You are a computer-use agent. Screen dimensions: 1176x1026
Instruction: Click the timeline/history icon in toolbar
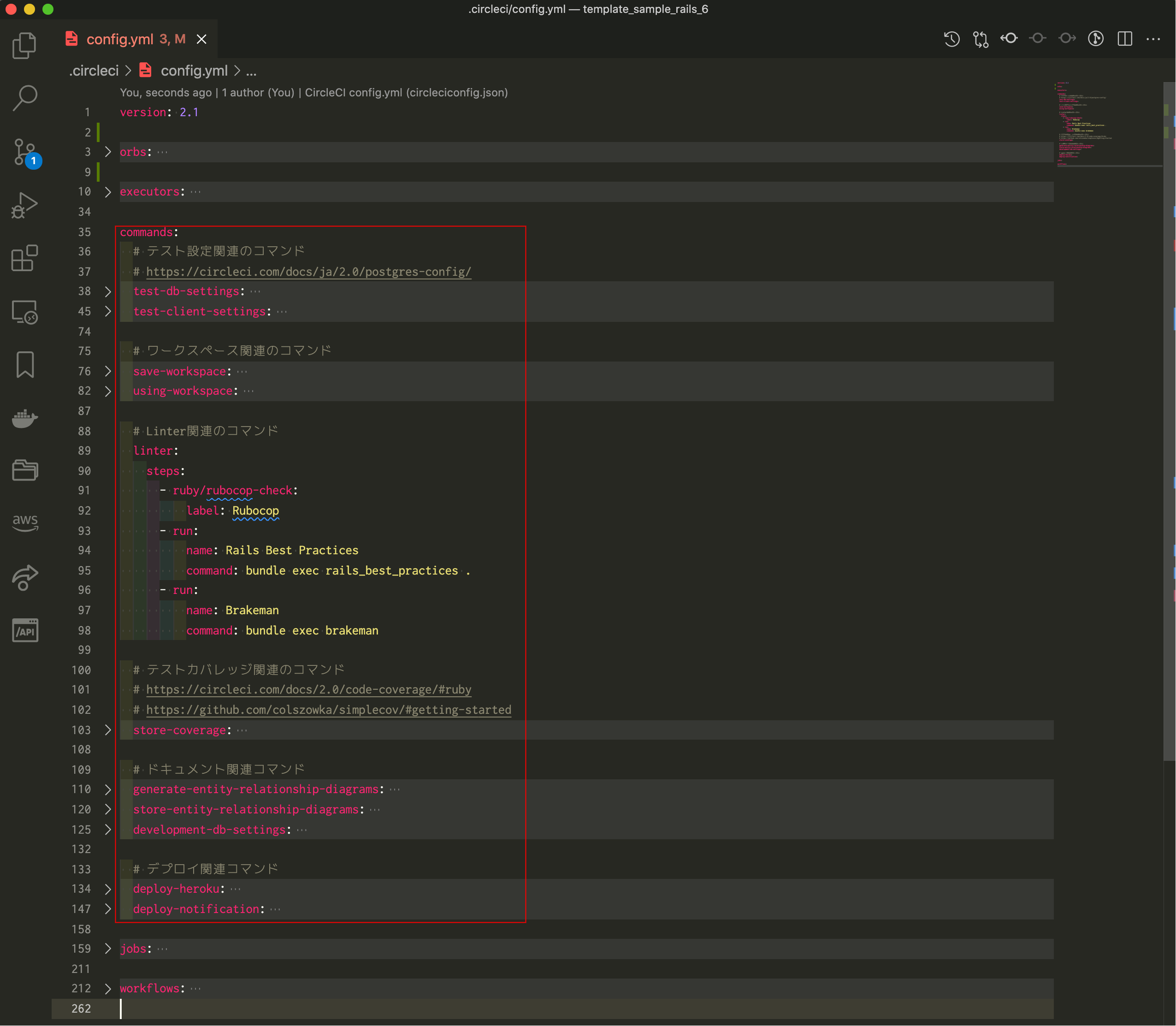(x=952, y=38)
